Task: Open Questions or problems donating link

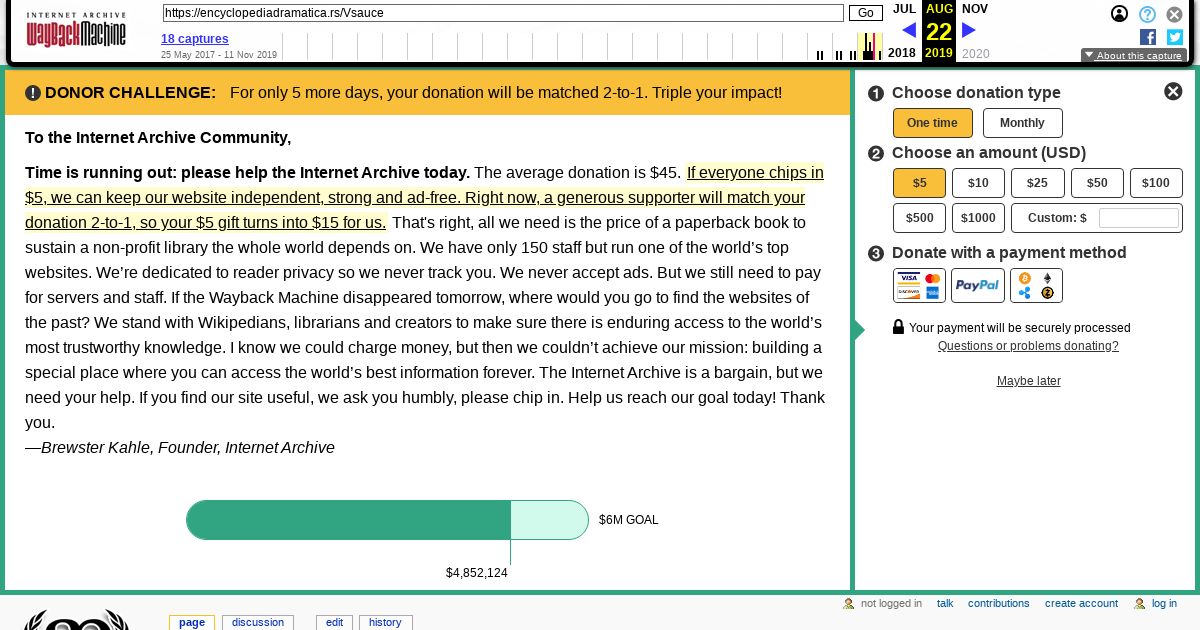Action: pyautogui.click(x=1028, y=346)
